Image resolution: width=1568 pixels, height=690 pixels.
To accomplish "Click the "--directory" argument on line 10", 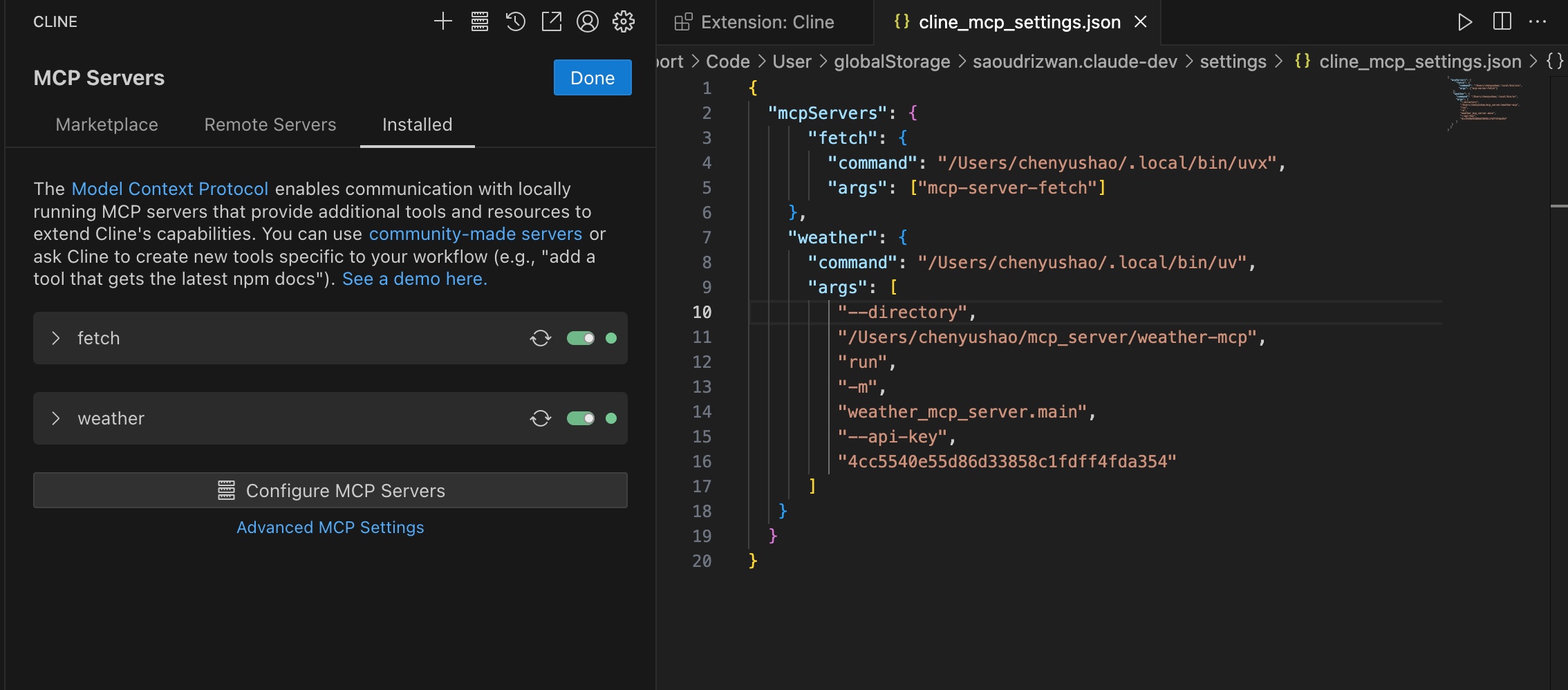I will 902,312.
